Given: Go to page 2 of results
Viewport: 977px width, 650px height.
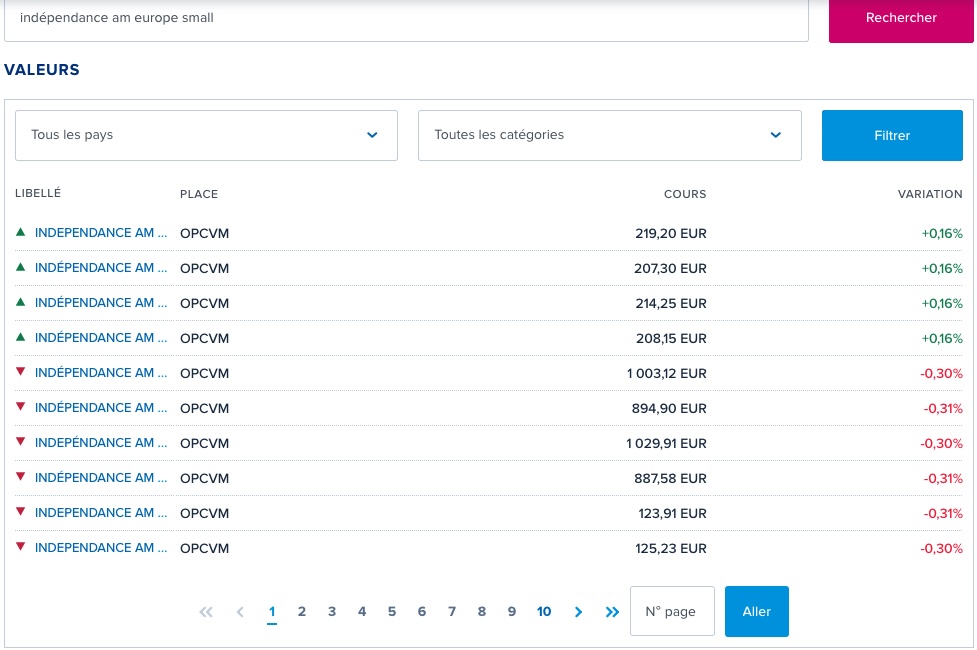Looking at the screenshot, I should pos(302,612).
